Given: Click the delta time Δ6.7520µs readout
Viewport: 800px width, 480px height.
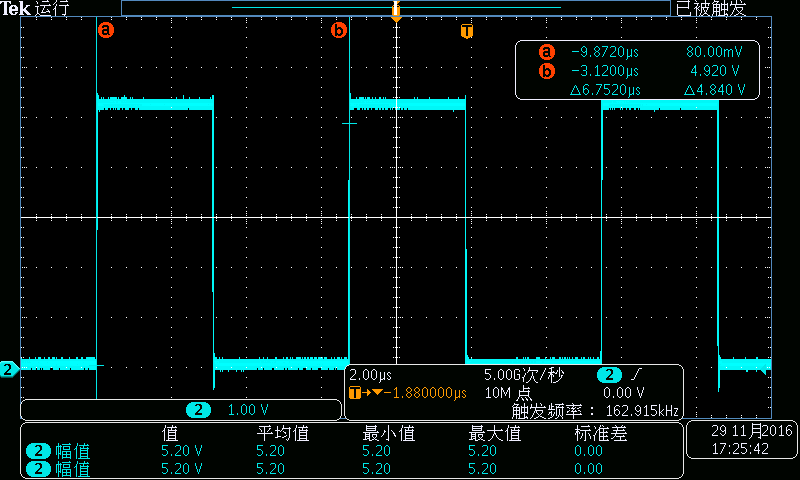Looking at the screenshot, I should pos(605,90).
